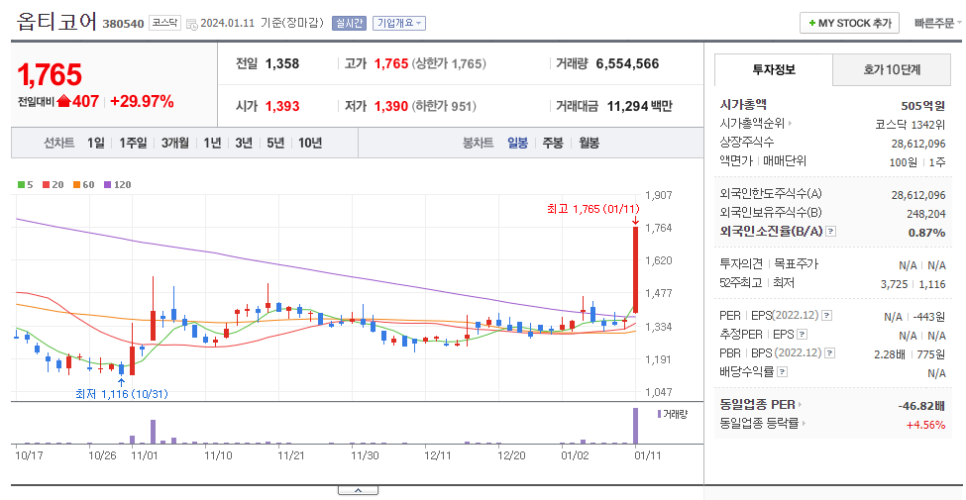Click help icon next to PER EPS(2022.12)
This screenshot has width=966, height=500.
(x=827, y=315)
